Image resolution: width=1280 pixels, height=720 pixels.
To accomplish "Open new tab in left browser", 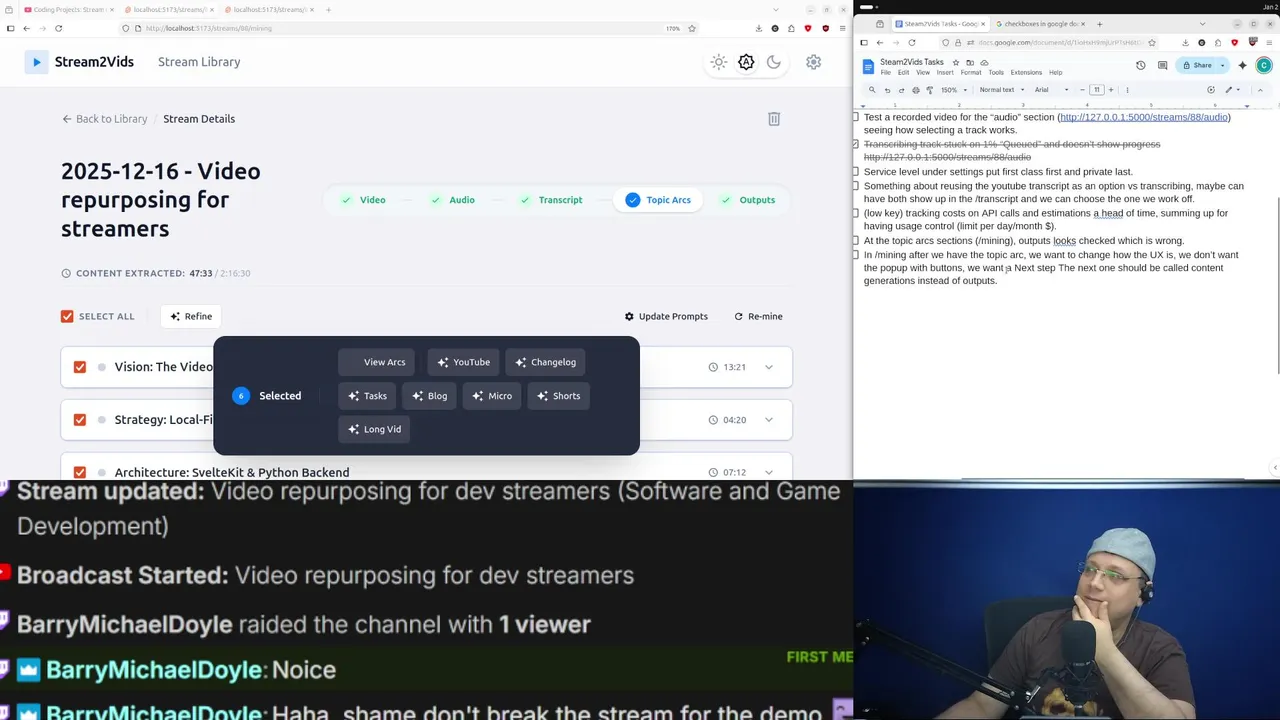I will pos(328,10).
